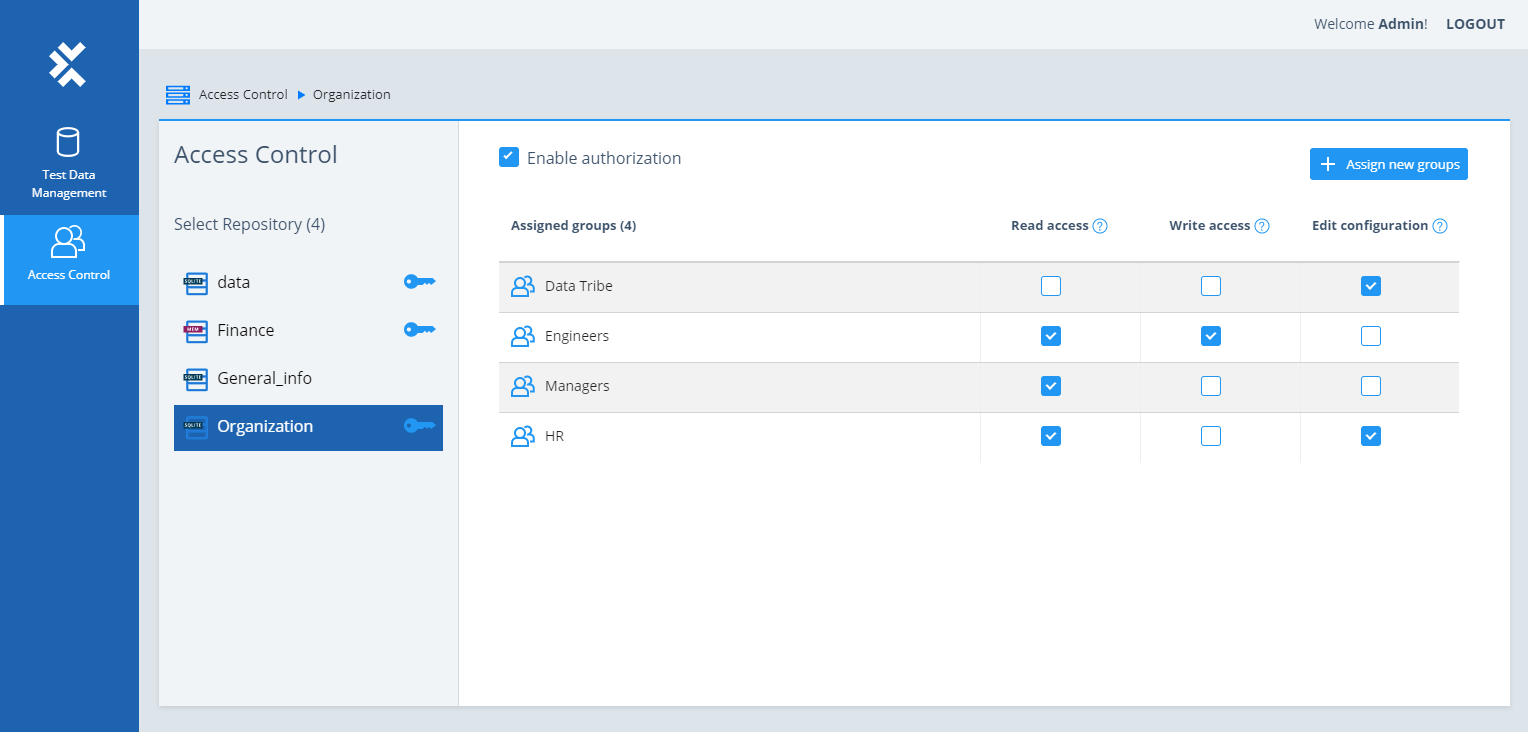This screenshot has width=1528, height=732.
Task: Click the Read access help icon
Action: tap(1100, 226)
